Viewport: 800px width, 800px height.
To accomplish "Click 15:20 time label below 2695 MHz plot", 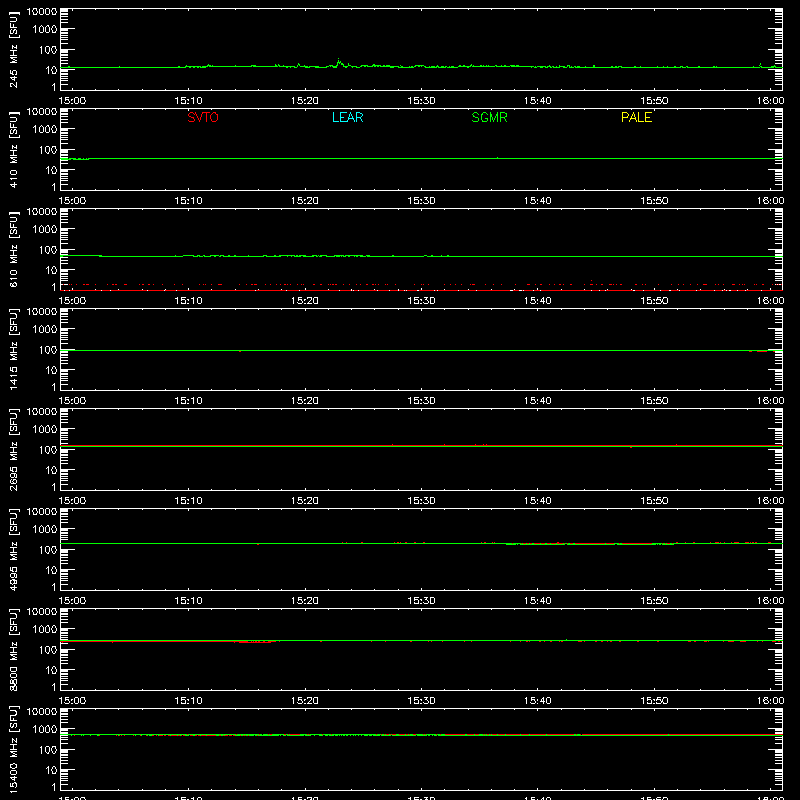I will click(305, 501).
